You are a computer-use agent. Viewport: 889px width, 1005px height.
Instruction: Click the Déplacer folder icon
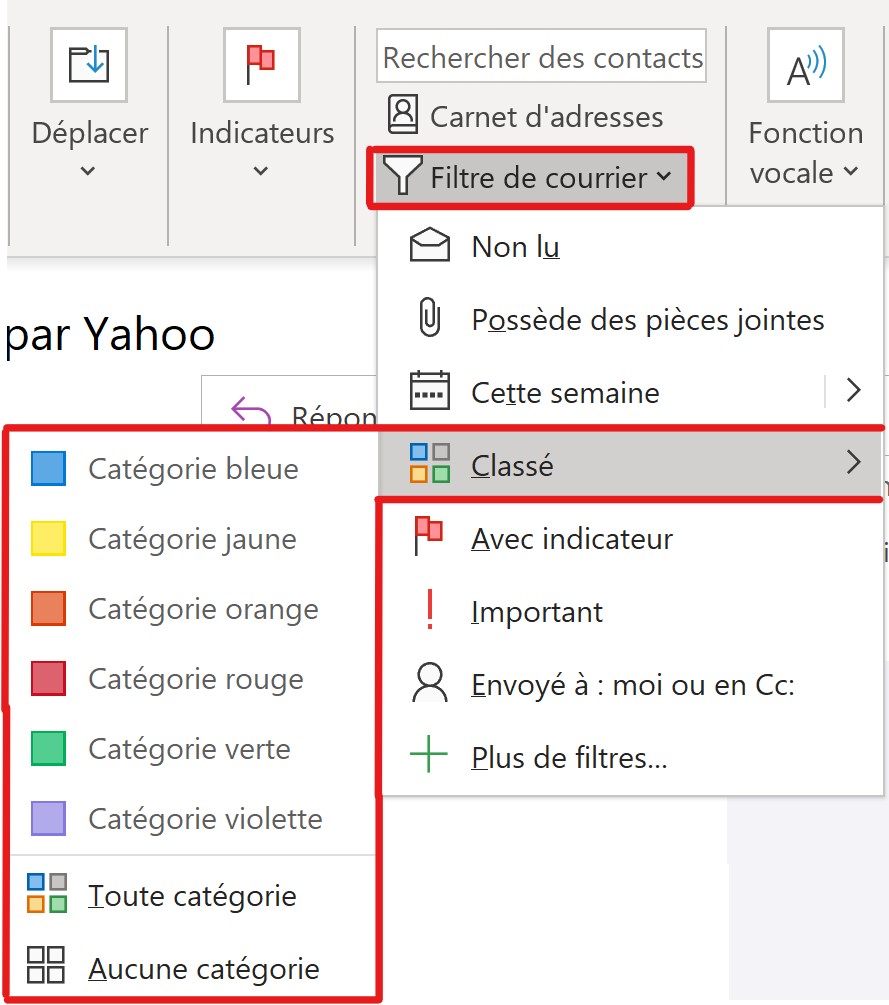tap(89, 65)
